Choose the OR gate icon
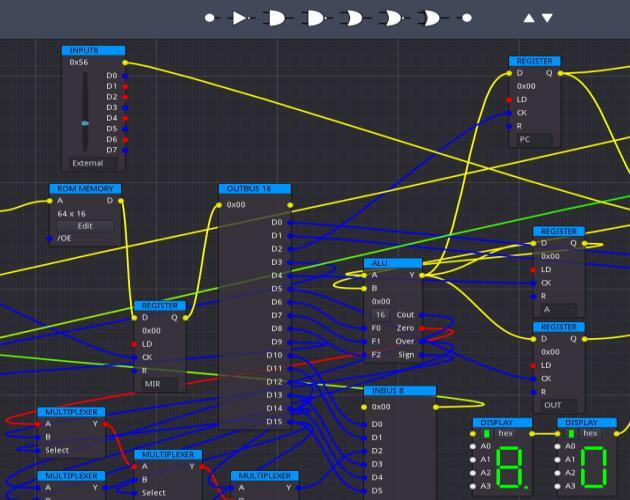 [x=353, y=18]
